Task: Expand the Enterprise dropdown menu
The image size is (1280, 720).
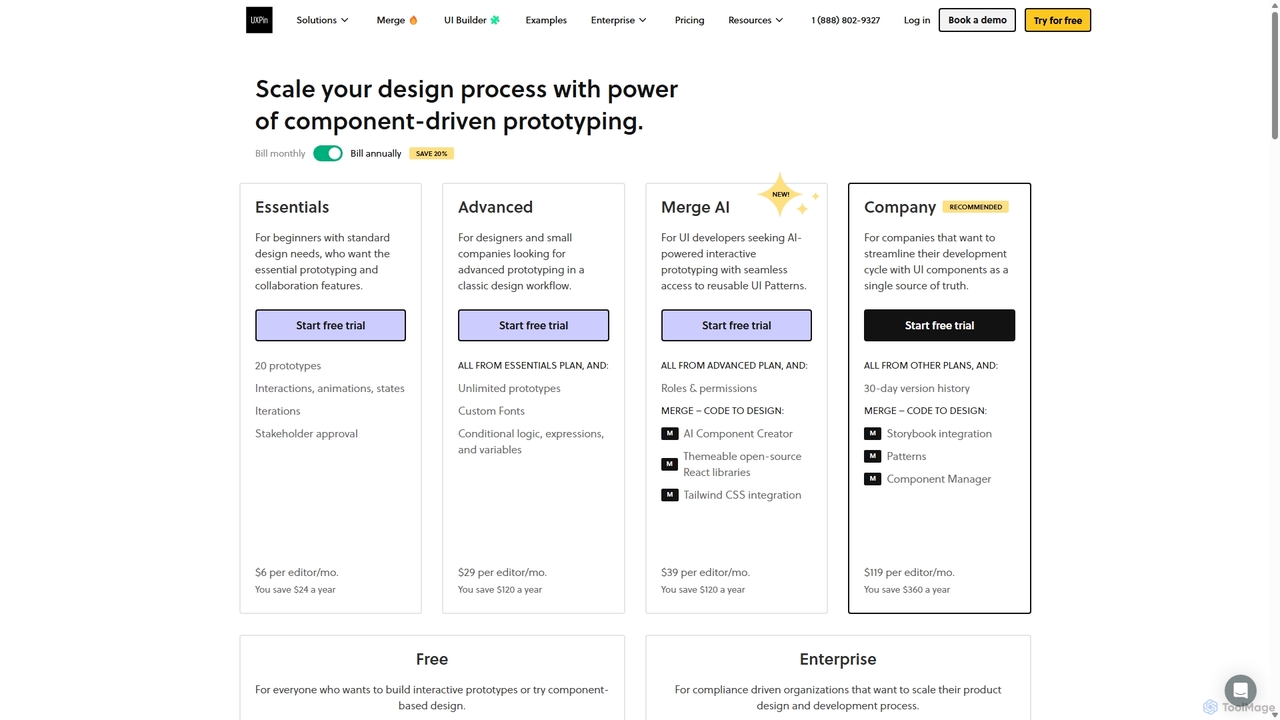Action: [x=619, y=20]
